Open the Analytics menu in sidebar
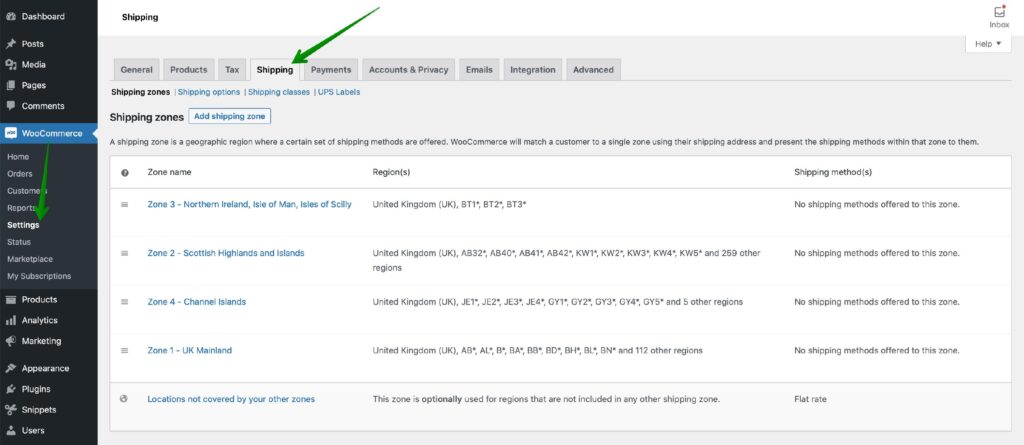Image resolution: width=1024 pixels, height=445 pixels. coord(39,321)
